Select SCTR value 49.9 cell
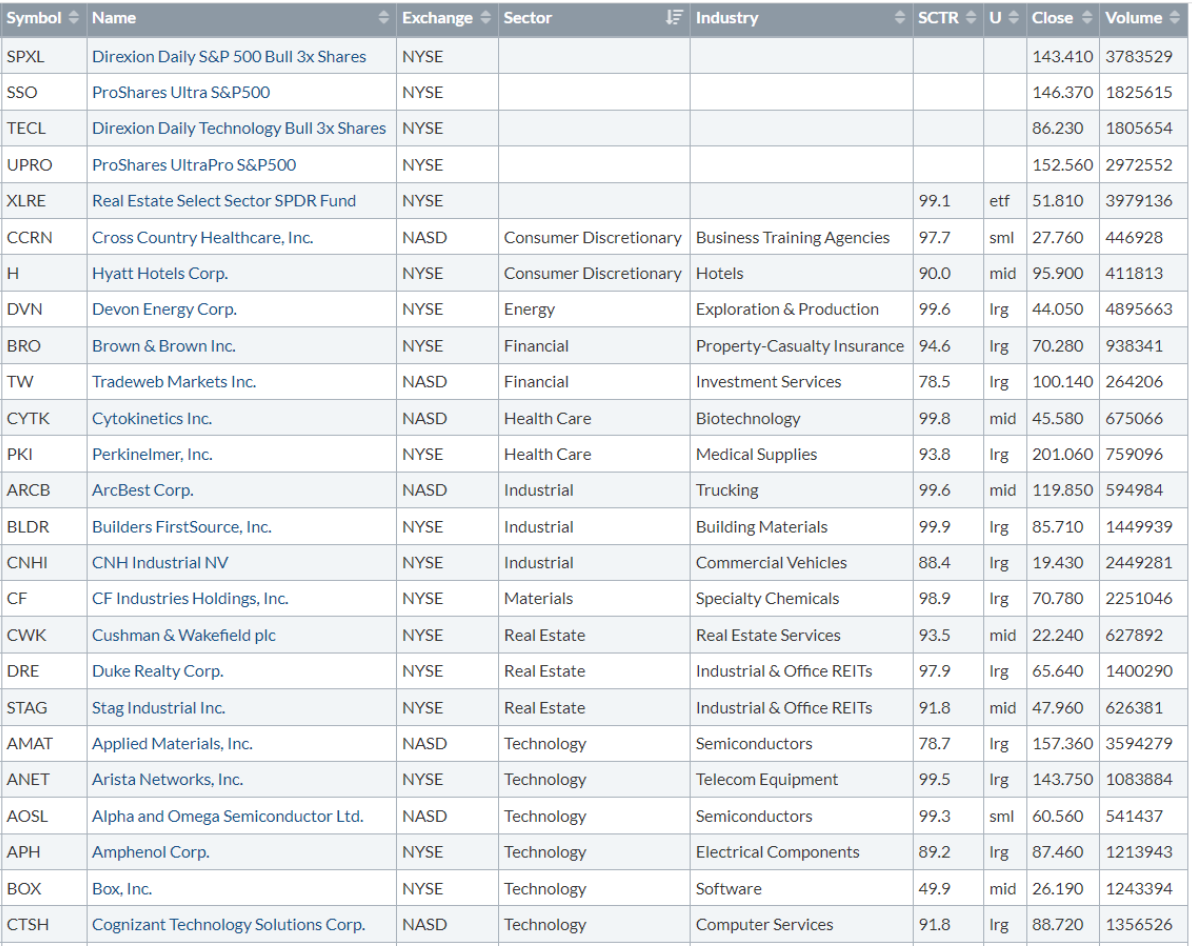The width and height of the screenshot is (1192, 946). click(x=948, y=888)
